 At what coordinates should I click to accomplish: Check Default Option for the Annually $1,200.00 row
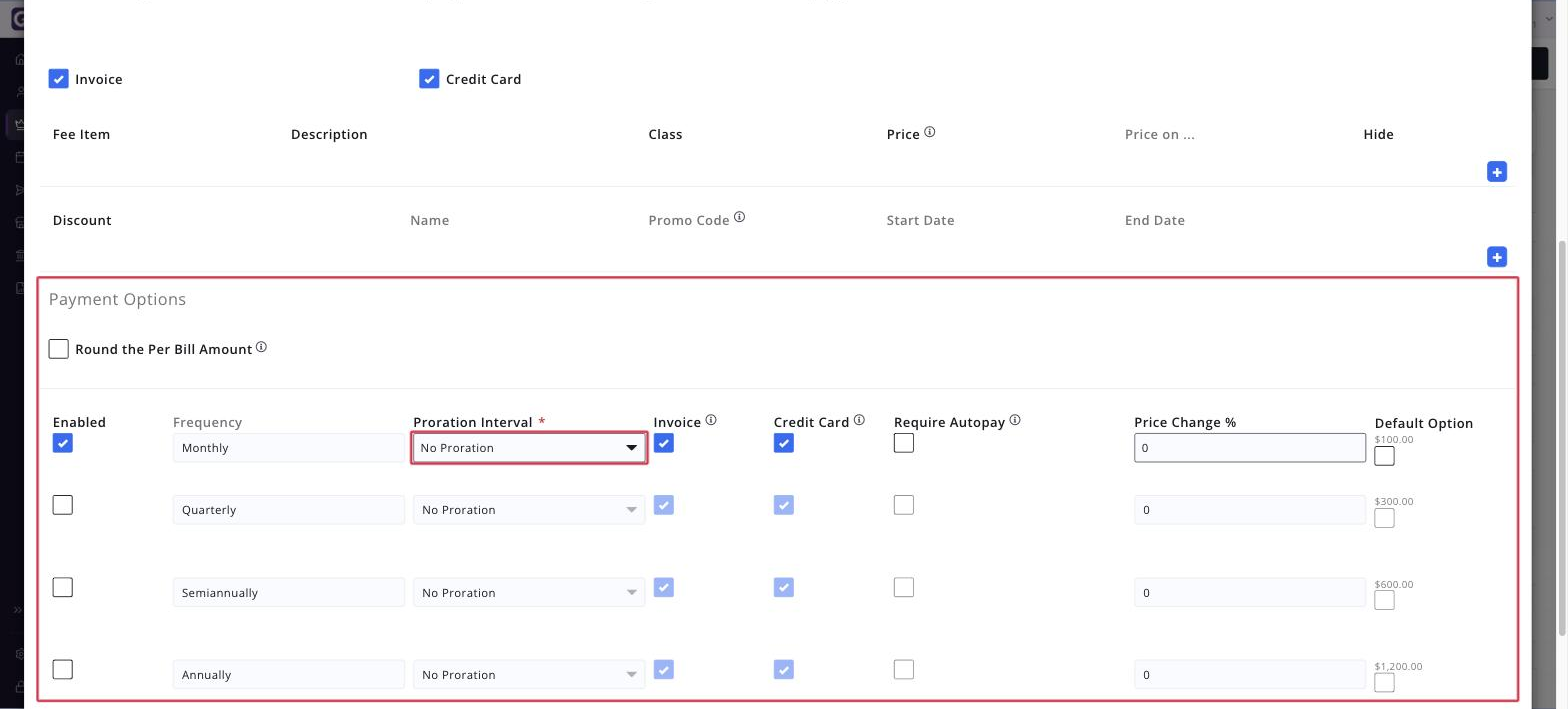click(1385, 683)
